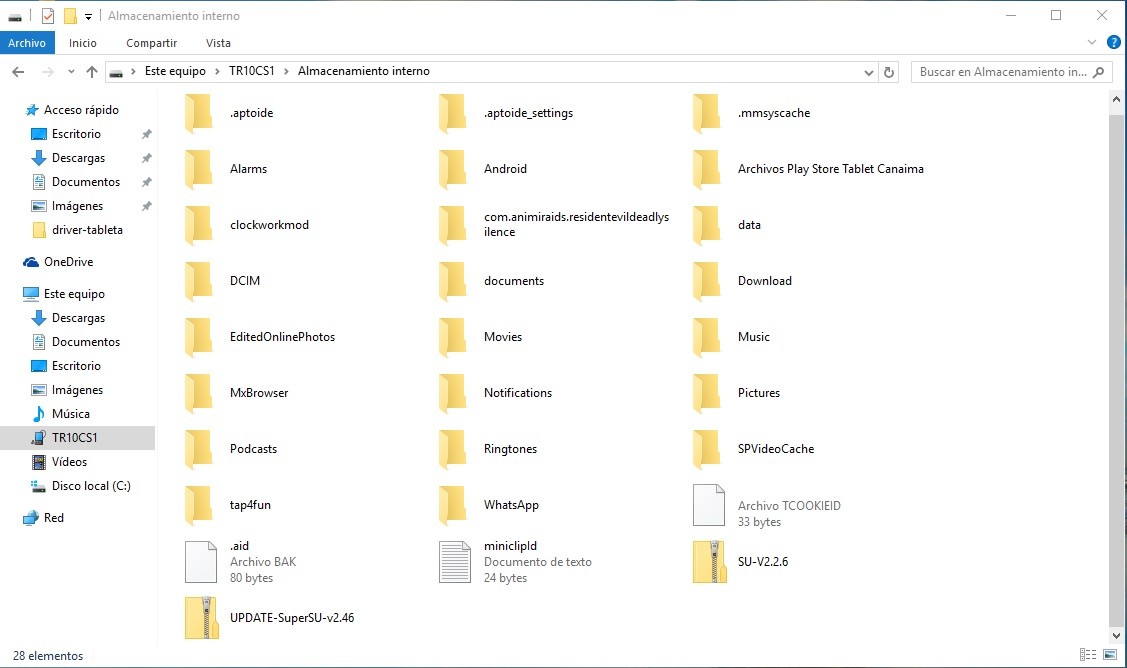
Task: Click TR10CS1 in the address breadcrumb
Action: [x=251, y=72]
